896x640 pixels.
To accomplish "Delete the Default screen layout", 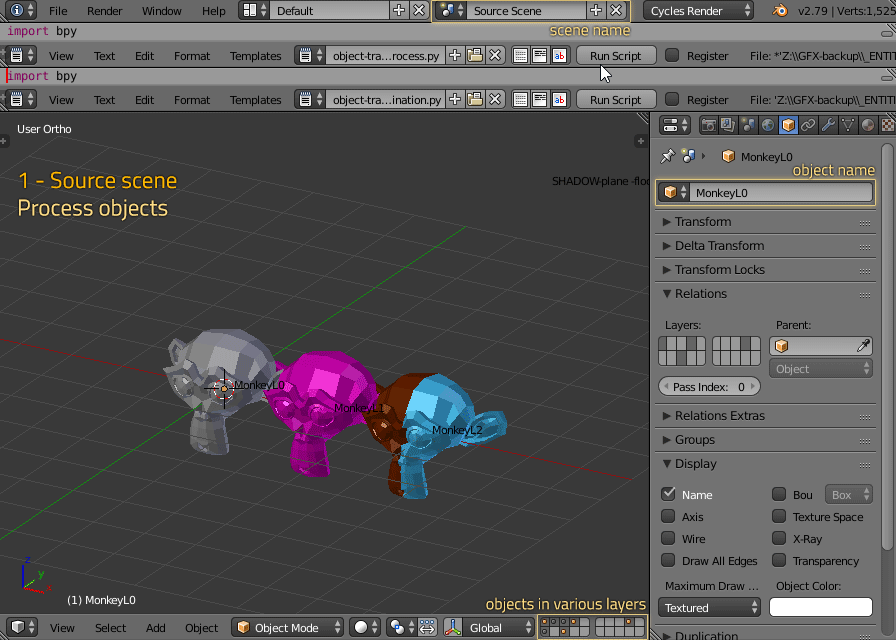I will (x=419, y=10).
